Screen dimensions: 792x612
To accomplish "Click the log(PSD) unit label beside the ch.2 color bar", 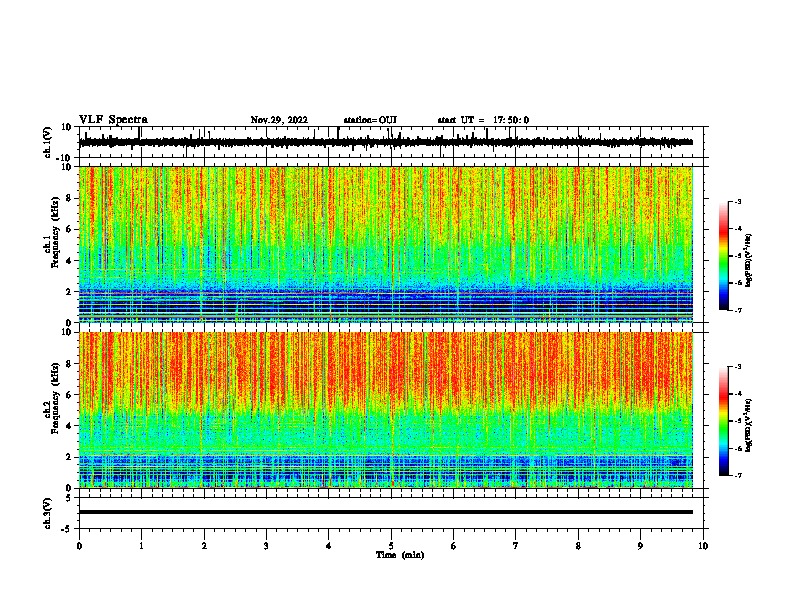I will tap(748, 425).
